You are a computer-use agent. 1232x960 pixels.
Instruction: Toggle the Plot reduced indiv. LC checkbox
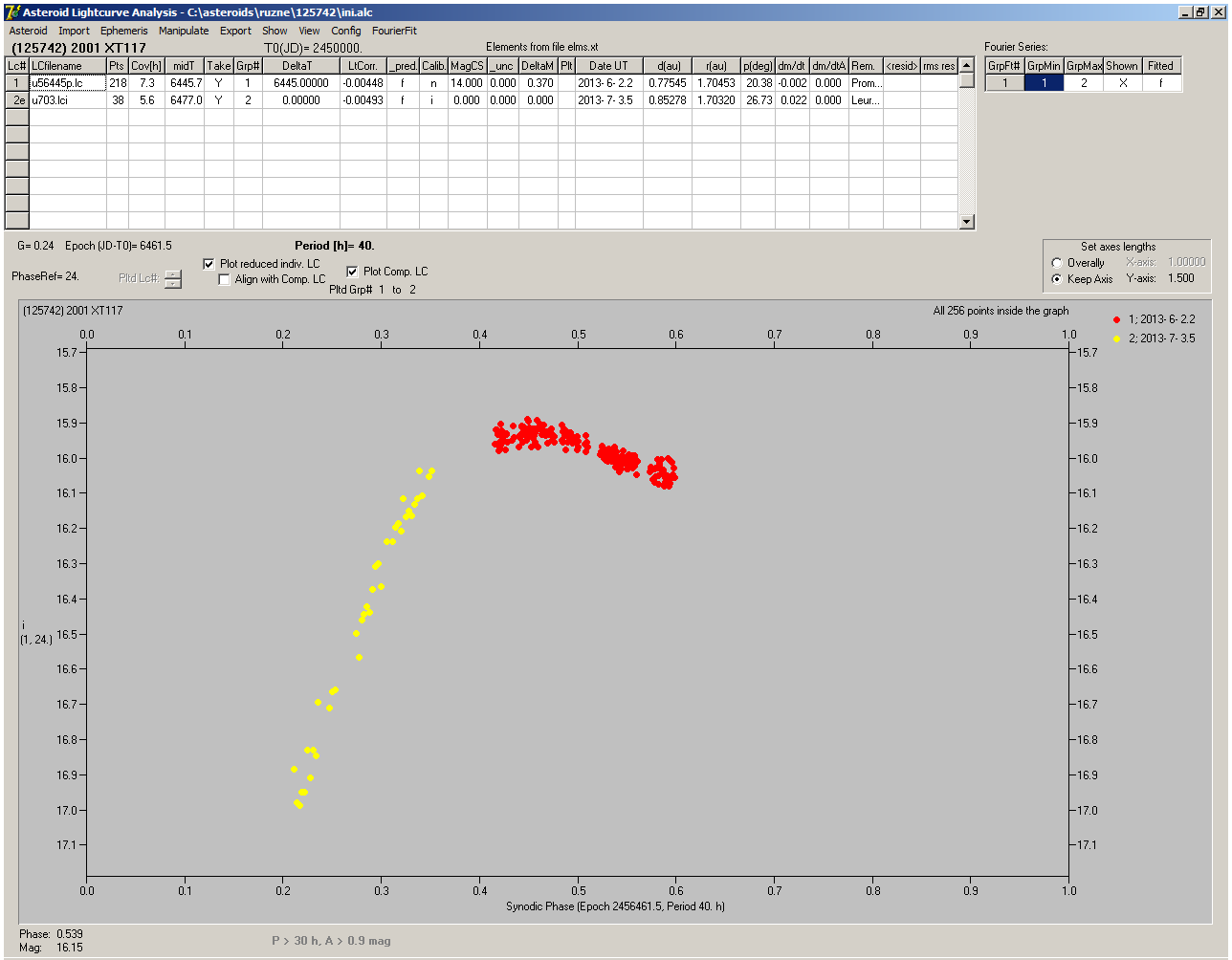pos(209,264)
